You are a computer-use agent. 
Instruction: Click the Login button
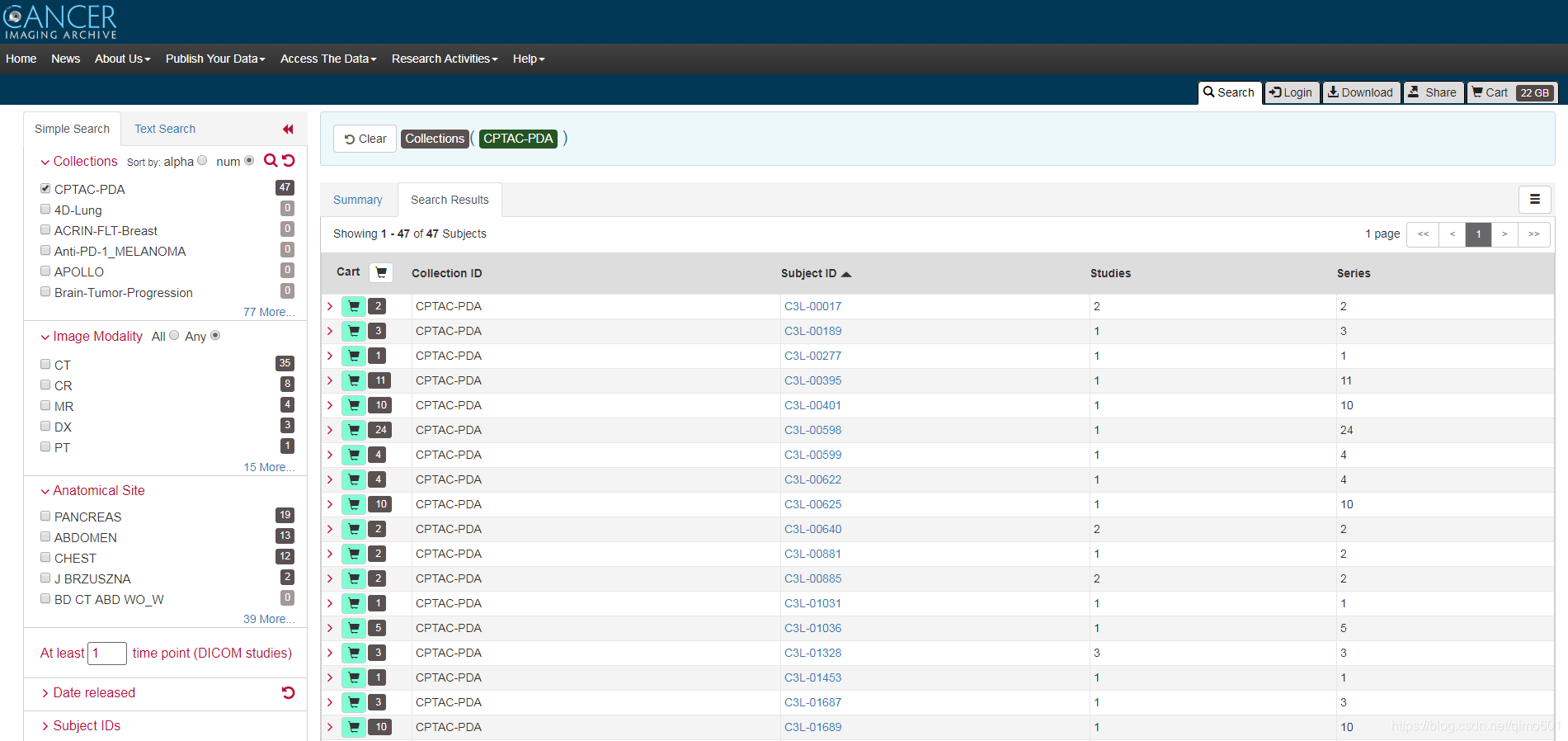pos(1291,92)
